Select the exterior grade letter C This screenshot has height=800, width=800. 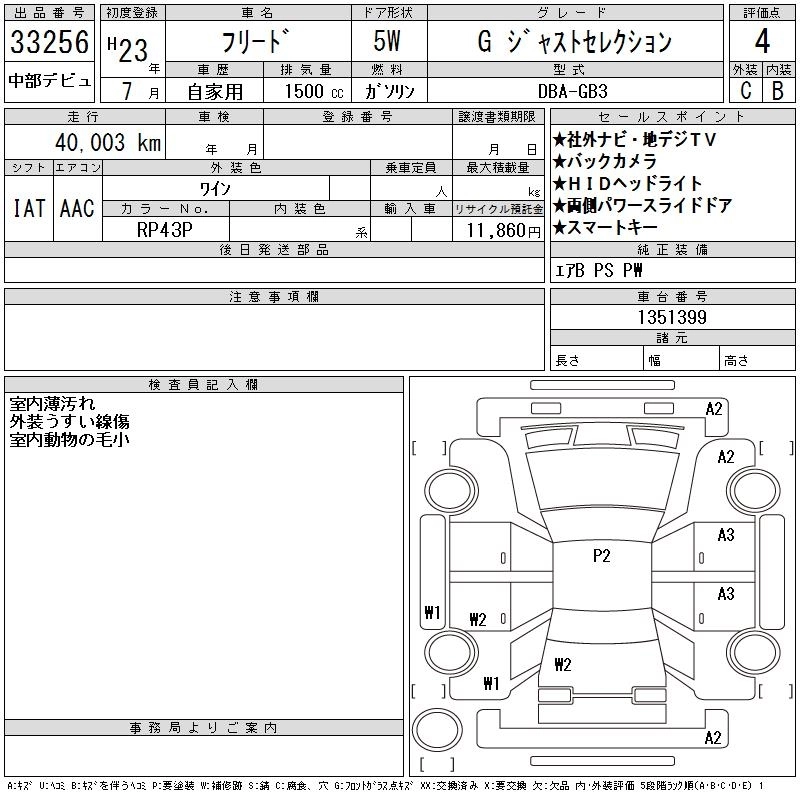pos(746,90)
